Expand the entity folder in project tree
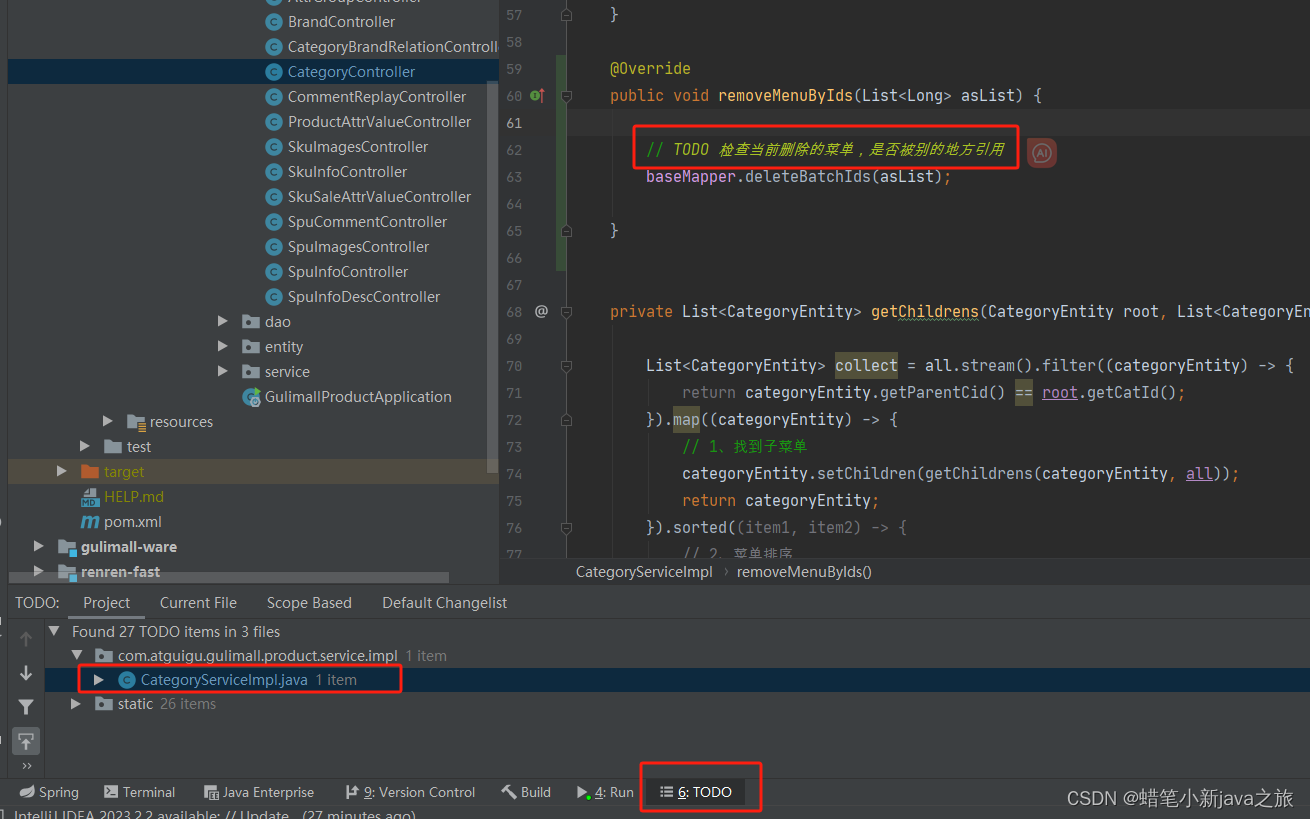This screenshot has width=1310, height=819. (223, 346)
